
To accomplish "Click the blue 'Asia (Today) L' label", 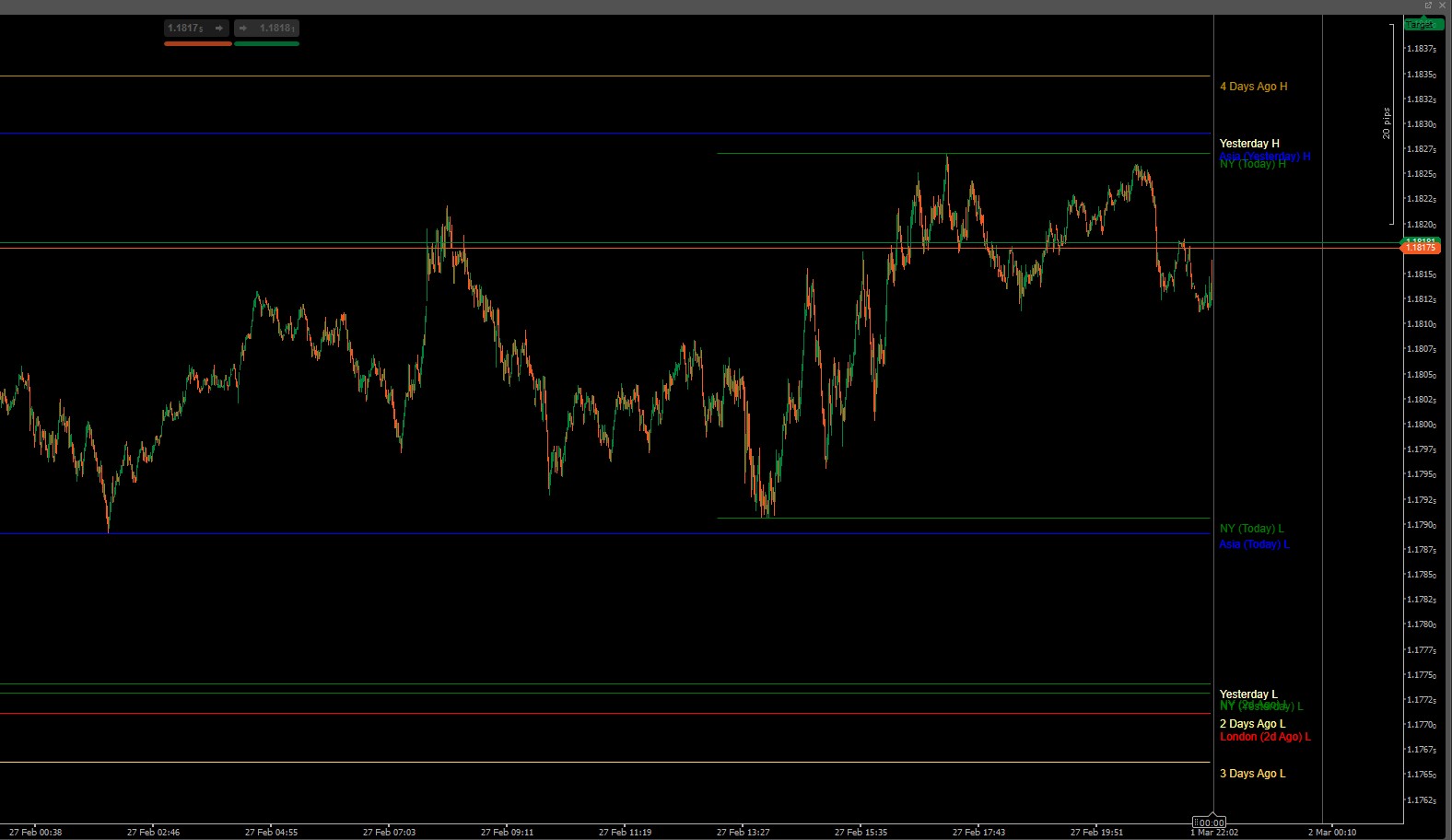I will pyautogui.click(x=1254, y=544).
